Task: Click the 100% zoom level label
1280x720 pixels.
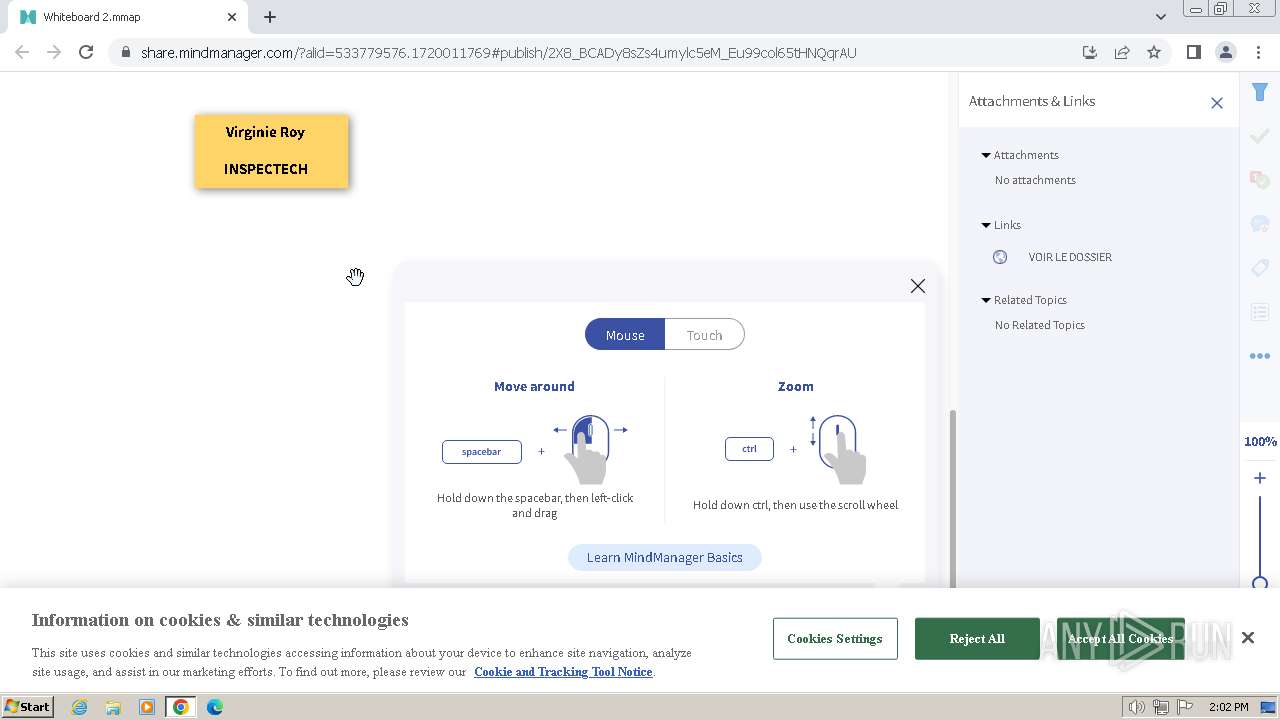Action: (1260, 442)
